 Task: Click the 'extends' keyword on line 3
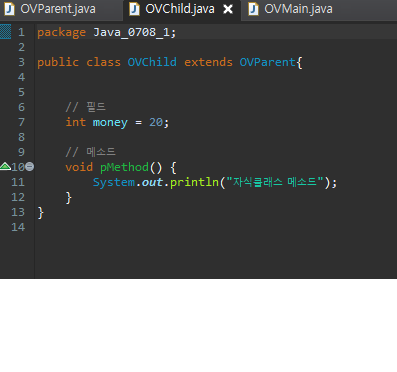point(208,62)
